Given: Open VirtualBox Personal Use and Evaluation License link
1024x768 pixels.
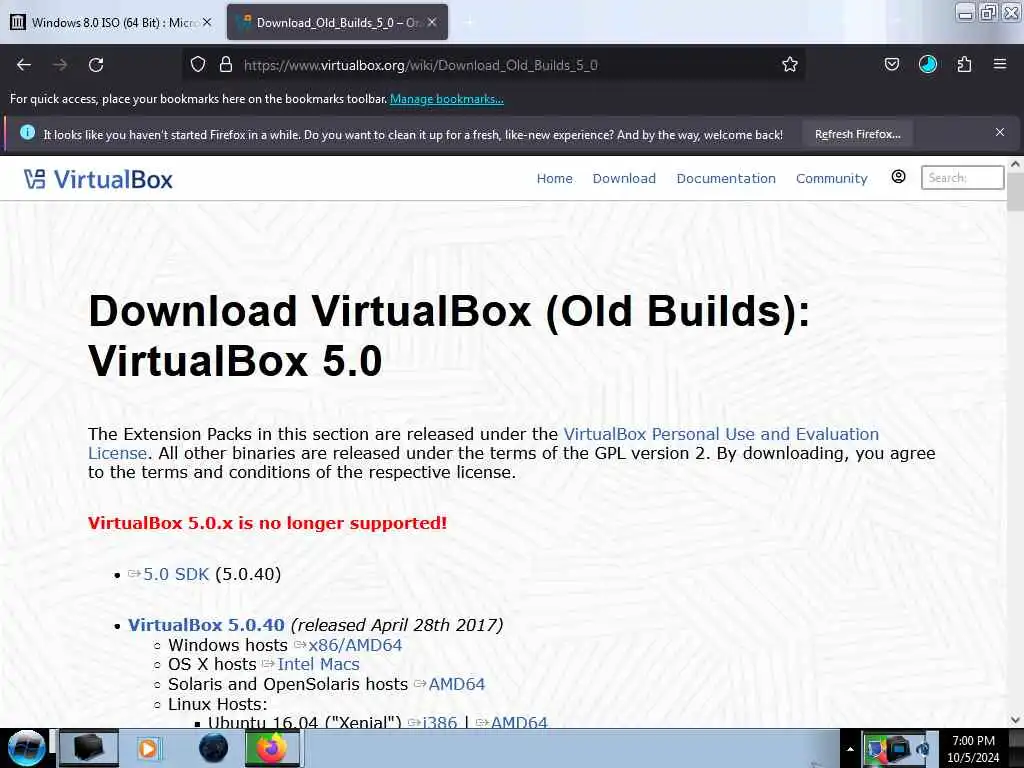Looking at the screenshot, I should pyautogui.click(x=484, y=443).
